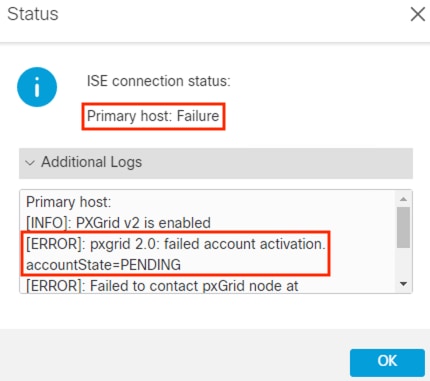Click inside the Additional Logs text area
The height and width of the screenshot is (381, 430).
point(208,242)
